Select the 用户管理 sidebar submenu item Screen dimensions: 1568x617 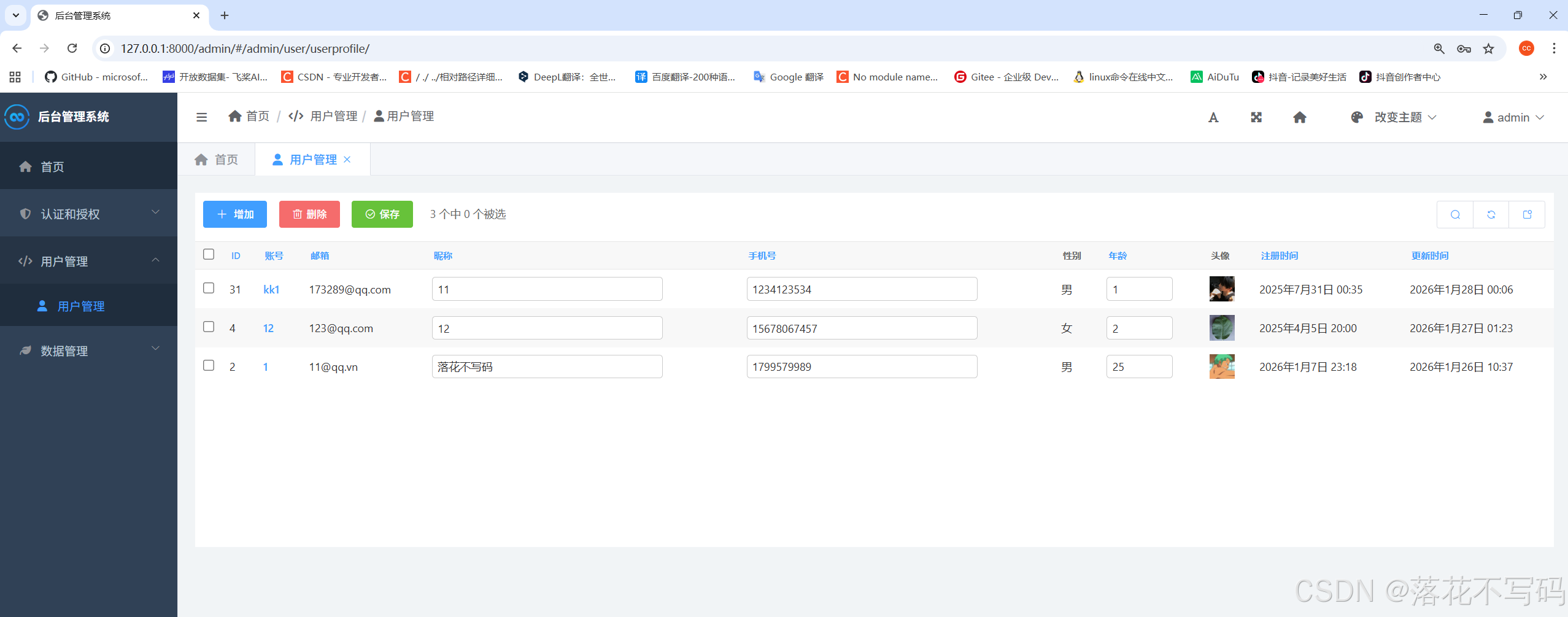[89, 306]
